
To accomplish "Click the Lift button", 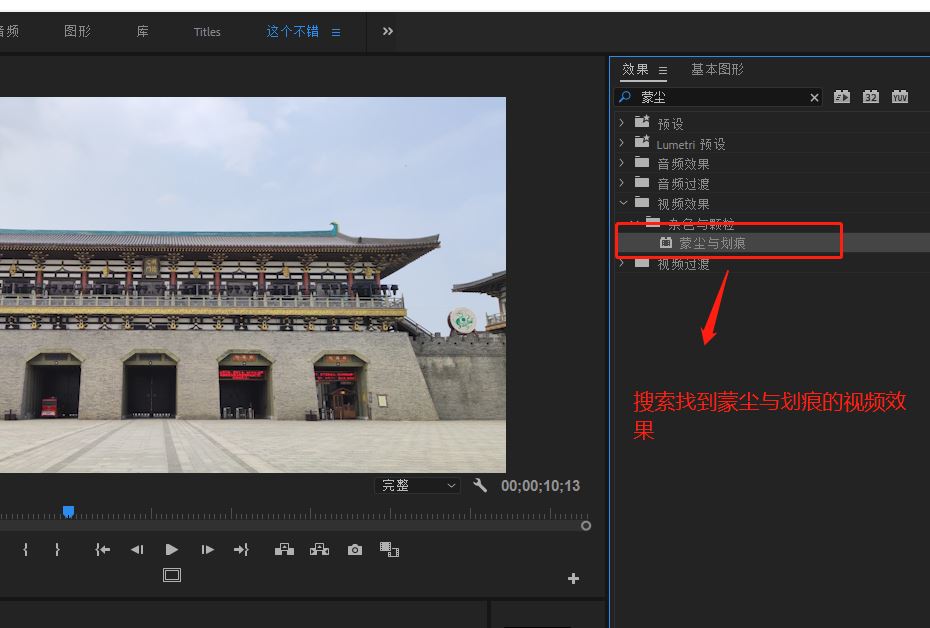I will (284, 549).
